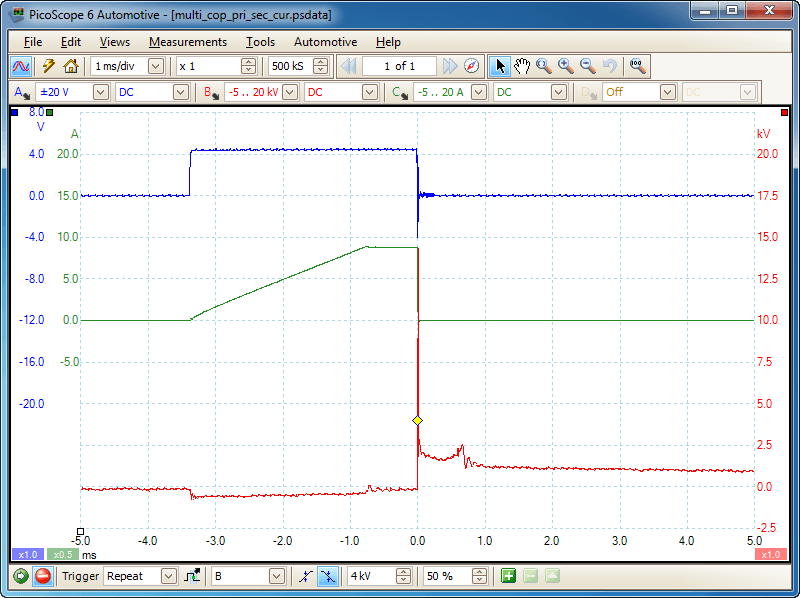Open Channel B -5..20 kV range dropdown

290,92
